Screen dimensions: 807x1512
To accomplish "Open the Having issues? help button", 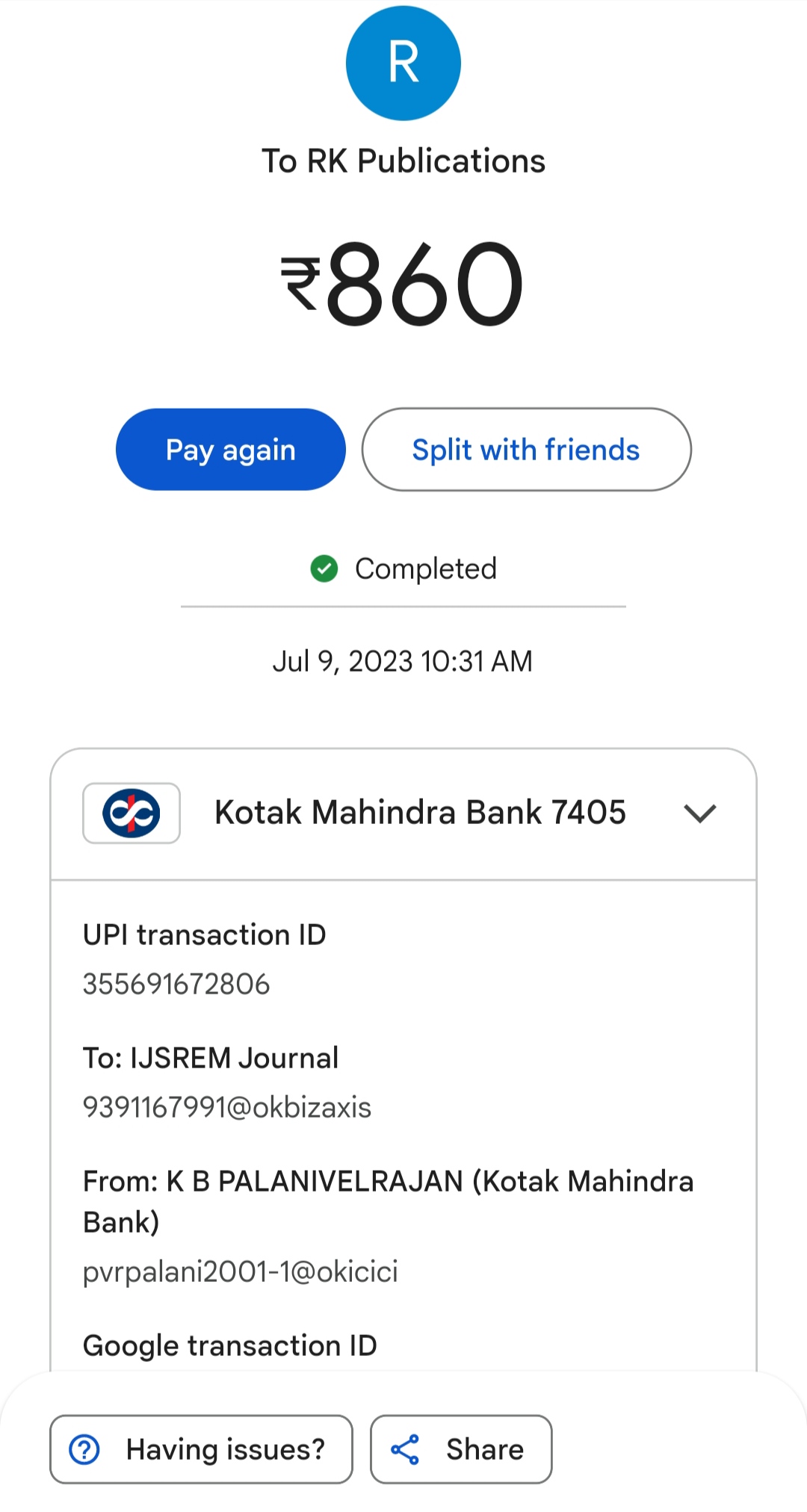I will click(201, 1449).
